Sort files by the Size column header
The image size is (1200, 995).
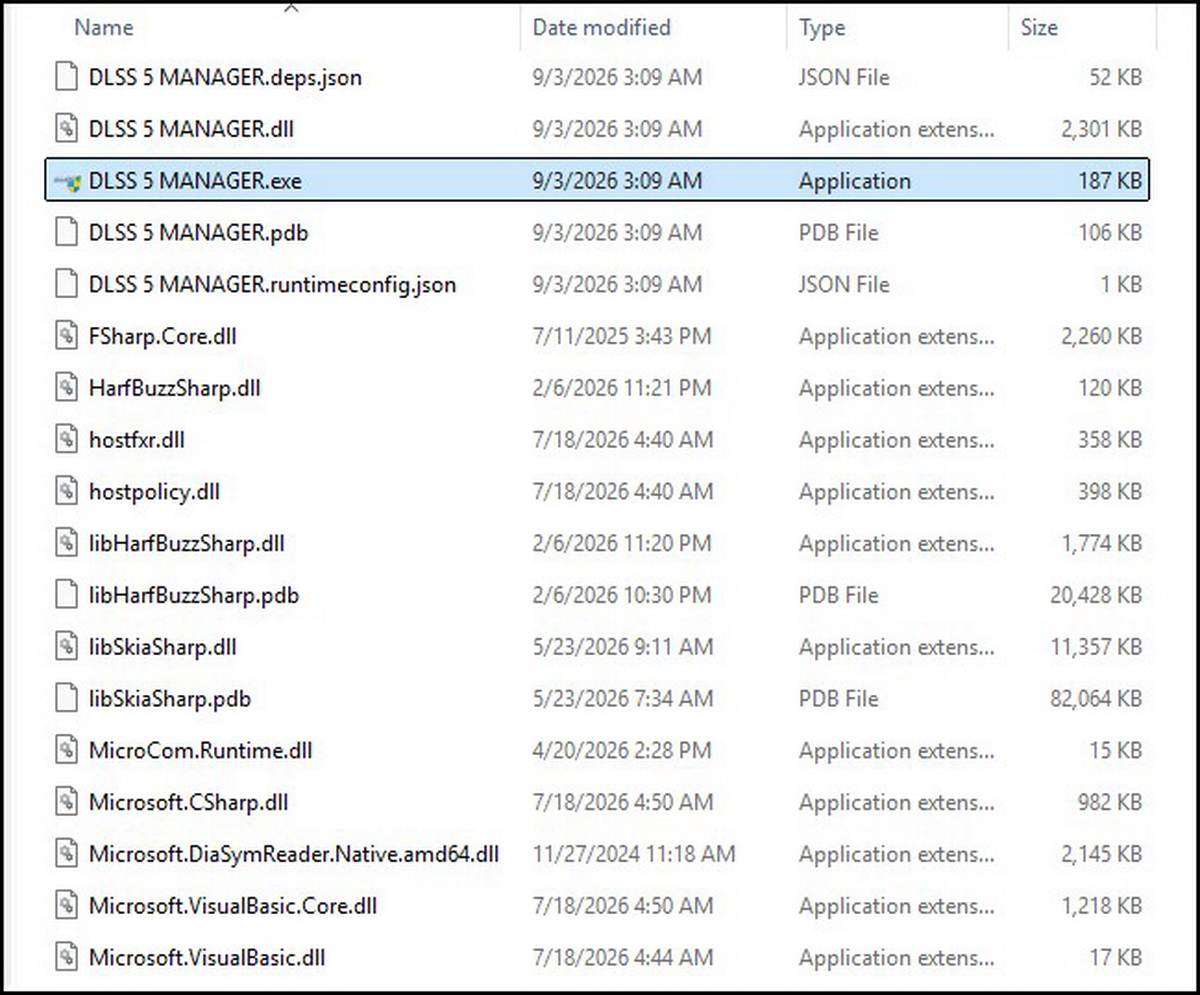1039,27
